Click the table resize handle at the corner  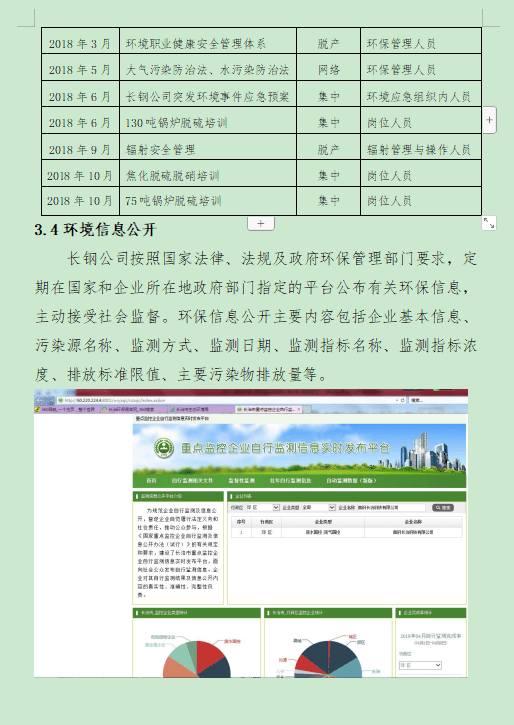tap(489, 223)
